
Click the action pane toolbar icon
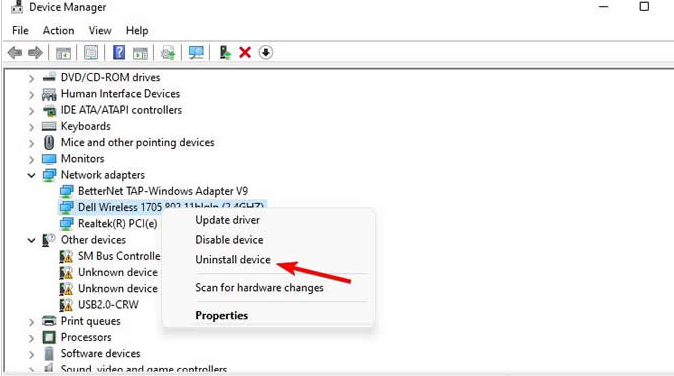tap(140, 53)
